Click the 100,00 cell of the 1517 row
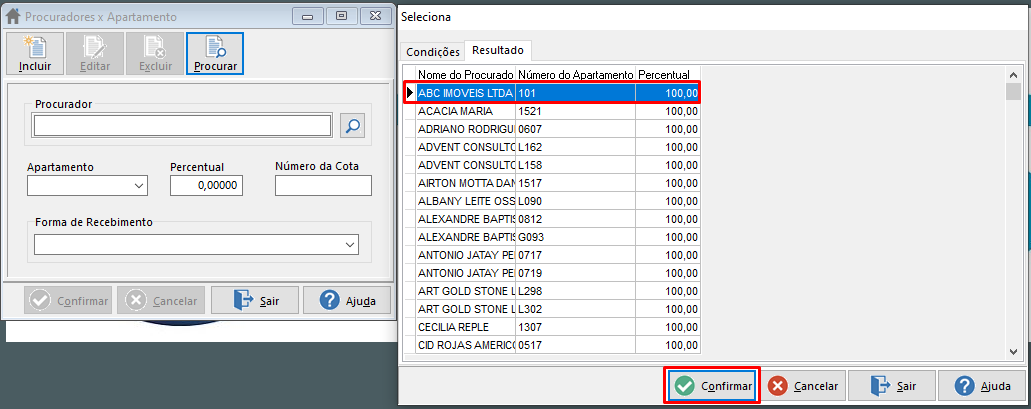1031x409 pixels. click(x=667, y=183)
